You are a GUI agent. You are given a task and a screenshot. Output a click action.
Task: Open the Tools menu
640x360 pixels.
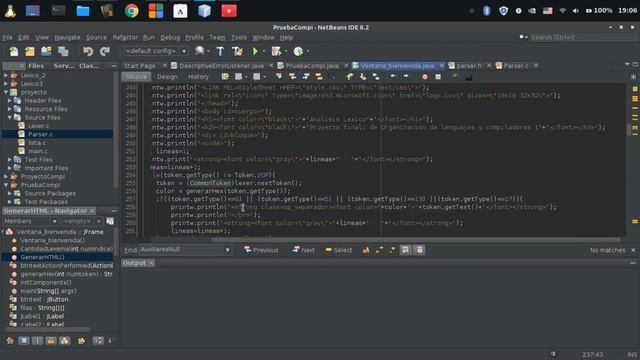[x=239, y=37]
